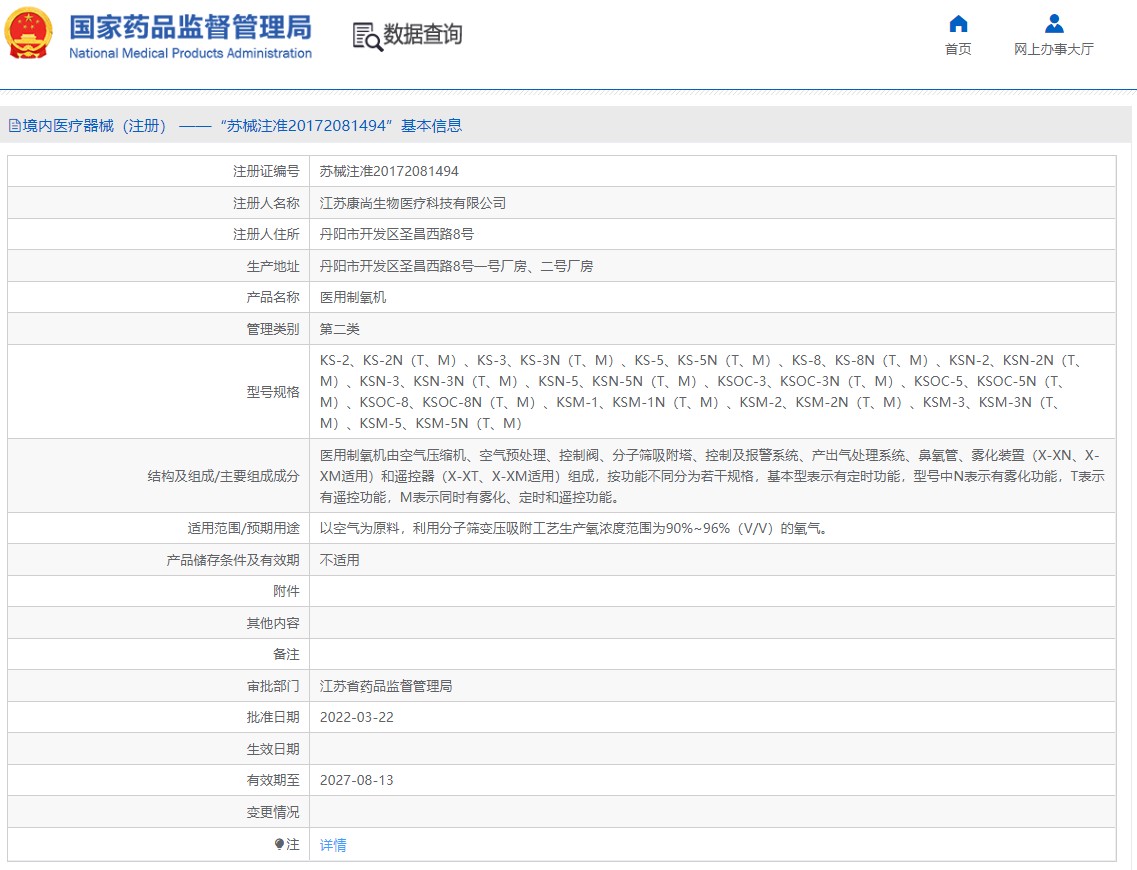The height and width of the screenshot is (870, 1137).
Task: Click the 有效期至 row label
Action: (x=273, y=780)
